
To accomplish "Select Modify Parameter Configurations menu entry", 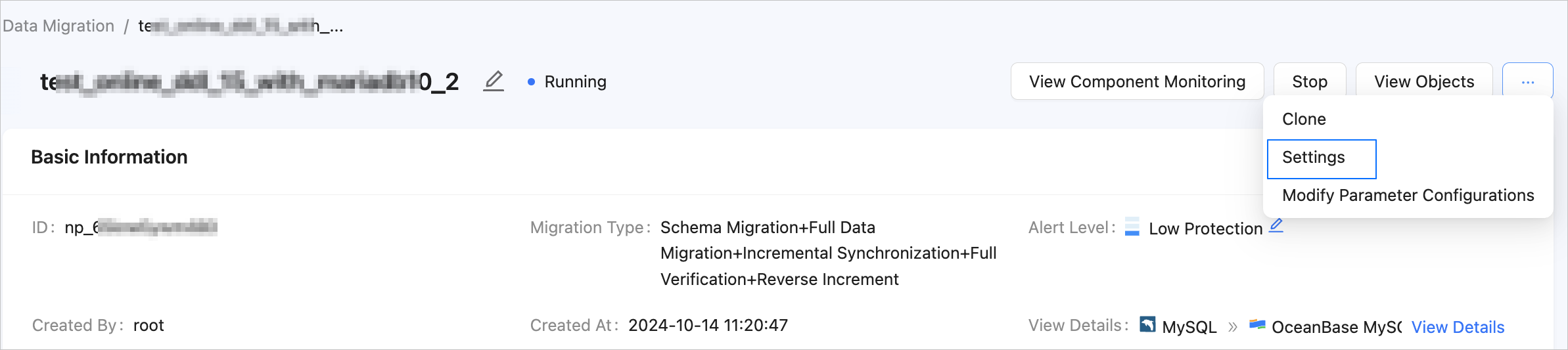I will (1408, 196).
